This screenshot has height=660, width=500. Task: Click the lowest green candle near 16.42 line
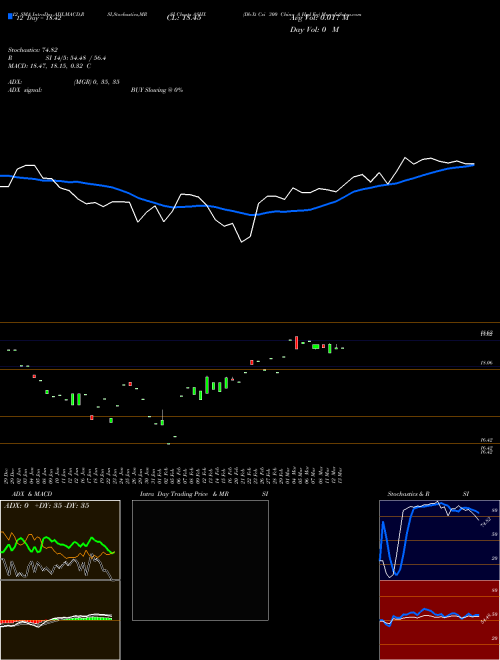(x=169, y=444)
